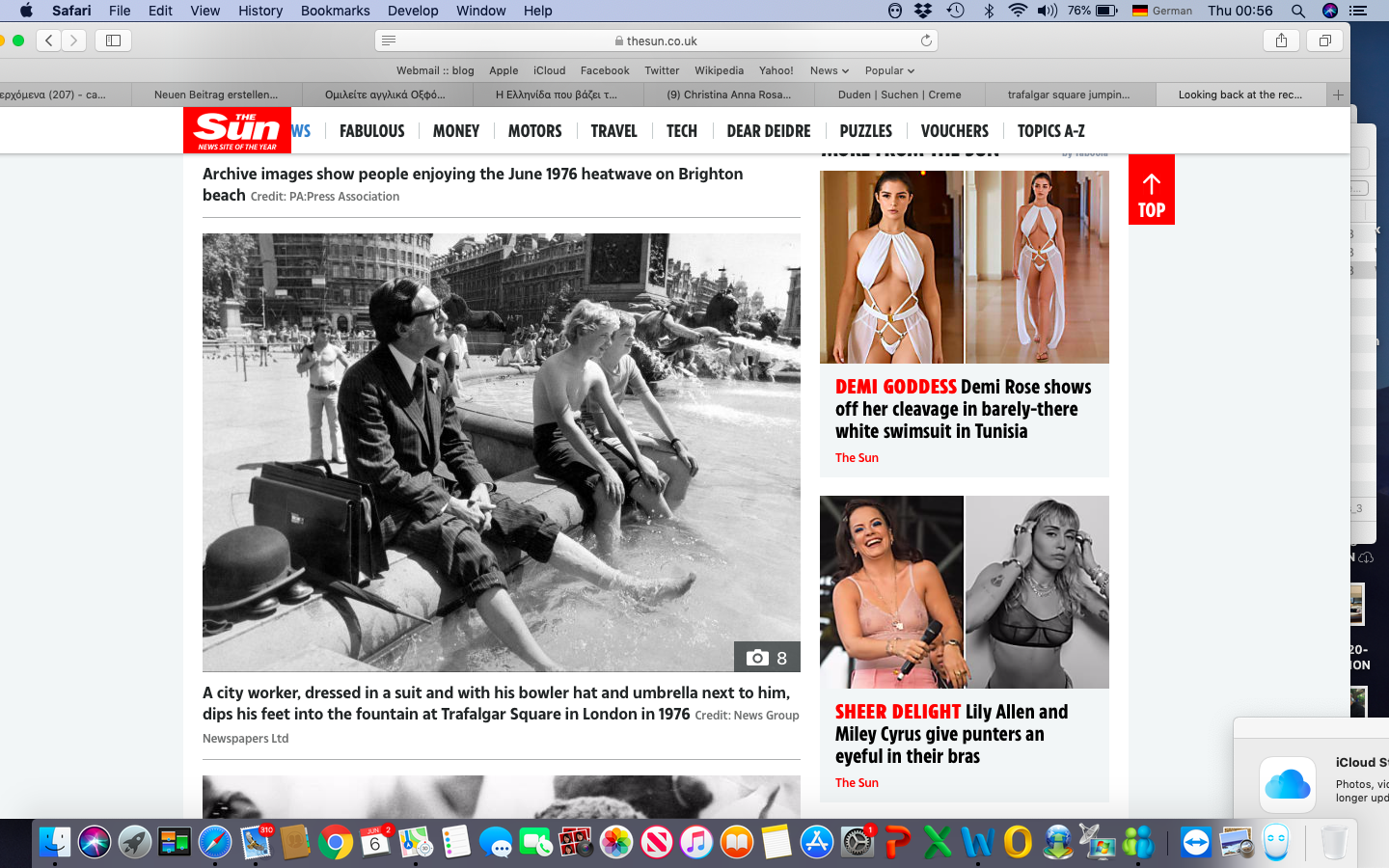
Task: Toggle the Safari sidebar button
Action: pos(113,41)
